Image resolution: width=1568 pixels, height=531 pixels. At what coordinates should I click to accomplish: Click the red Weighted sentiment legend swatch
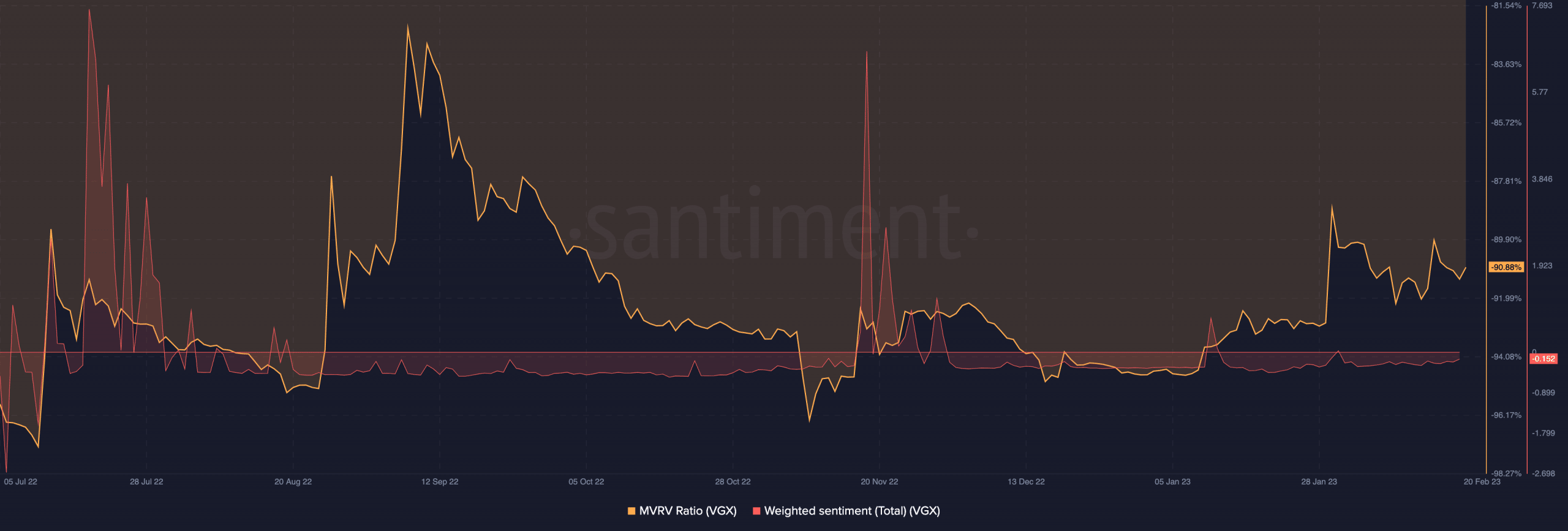coord(756,511)
